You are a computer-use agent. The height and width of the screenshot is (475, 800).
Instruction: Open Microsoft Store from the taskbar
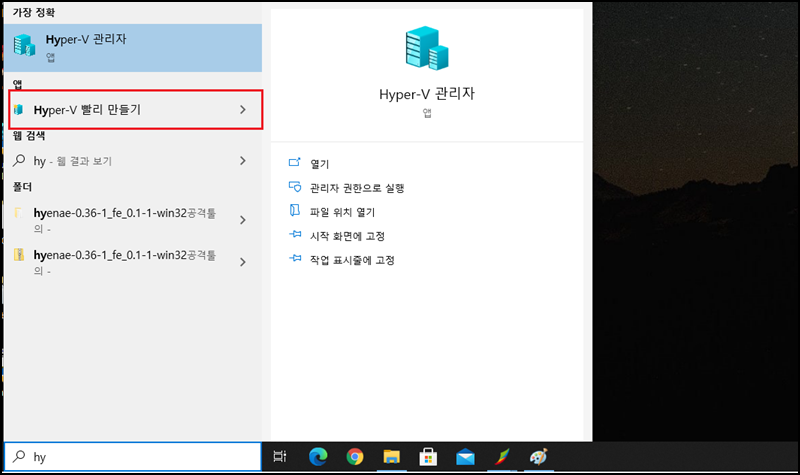pyautogui.click(x=428, y=457)
